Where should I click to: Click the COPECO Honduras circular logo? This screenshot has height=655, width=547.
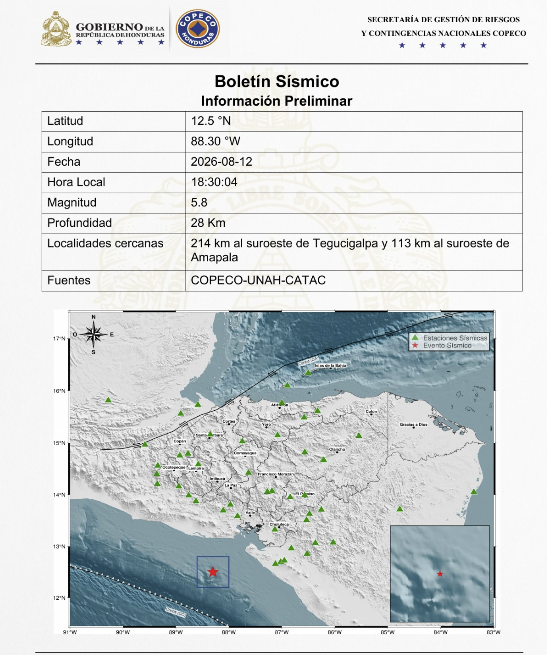pos(198,29)
